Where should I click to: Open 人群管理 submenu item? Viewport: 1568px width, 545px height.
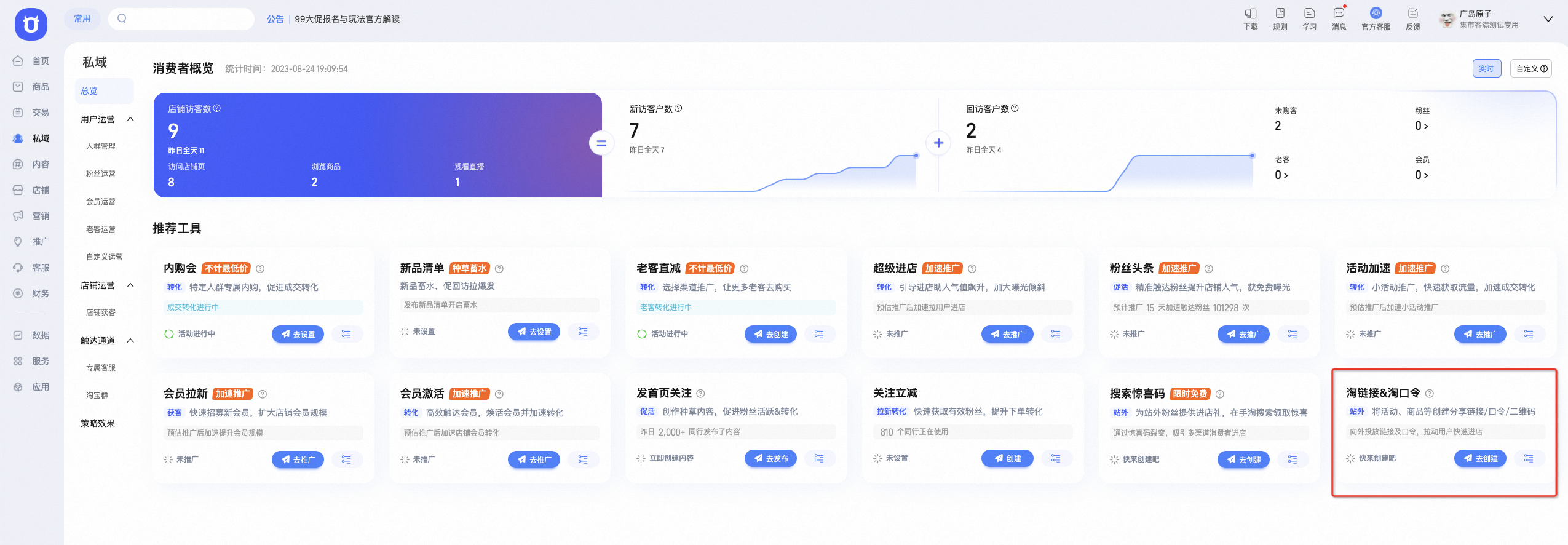[x=101, y=146]
